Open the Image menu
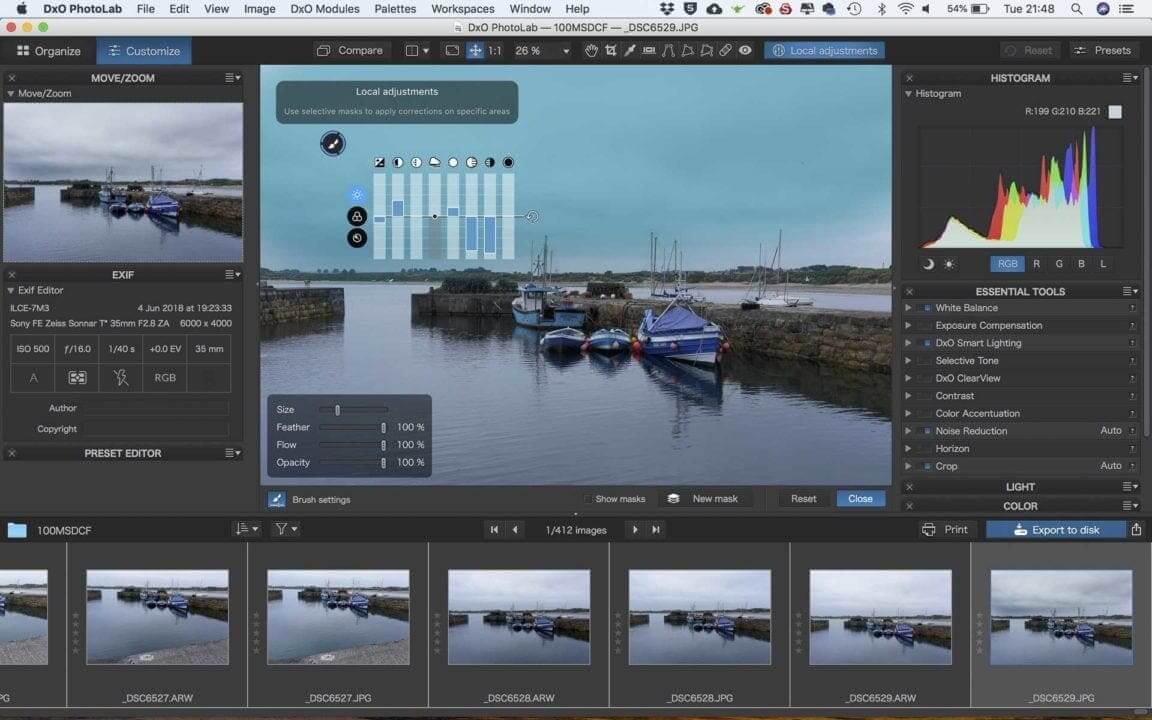1152x720 pixels. coord(259,9)
